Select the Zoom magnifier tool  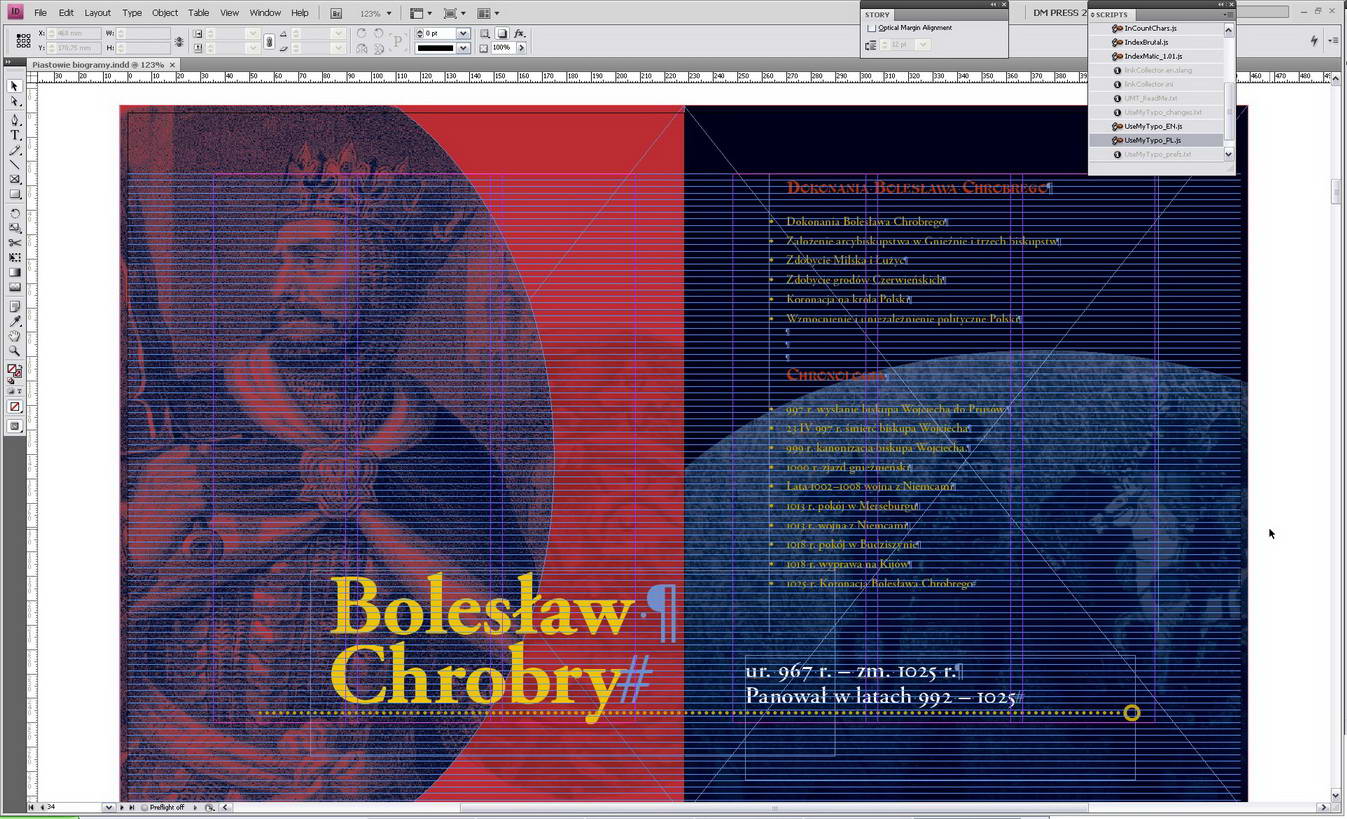(14, 351)
